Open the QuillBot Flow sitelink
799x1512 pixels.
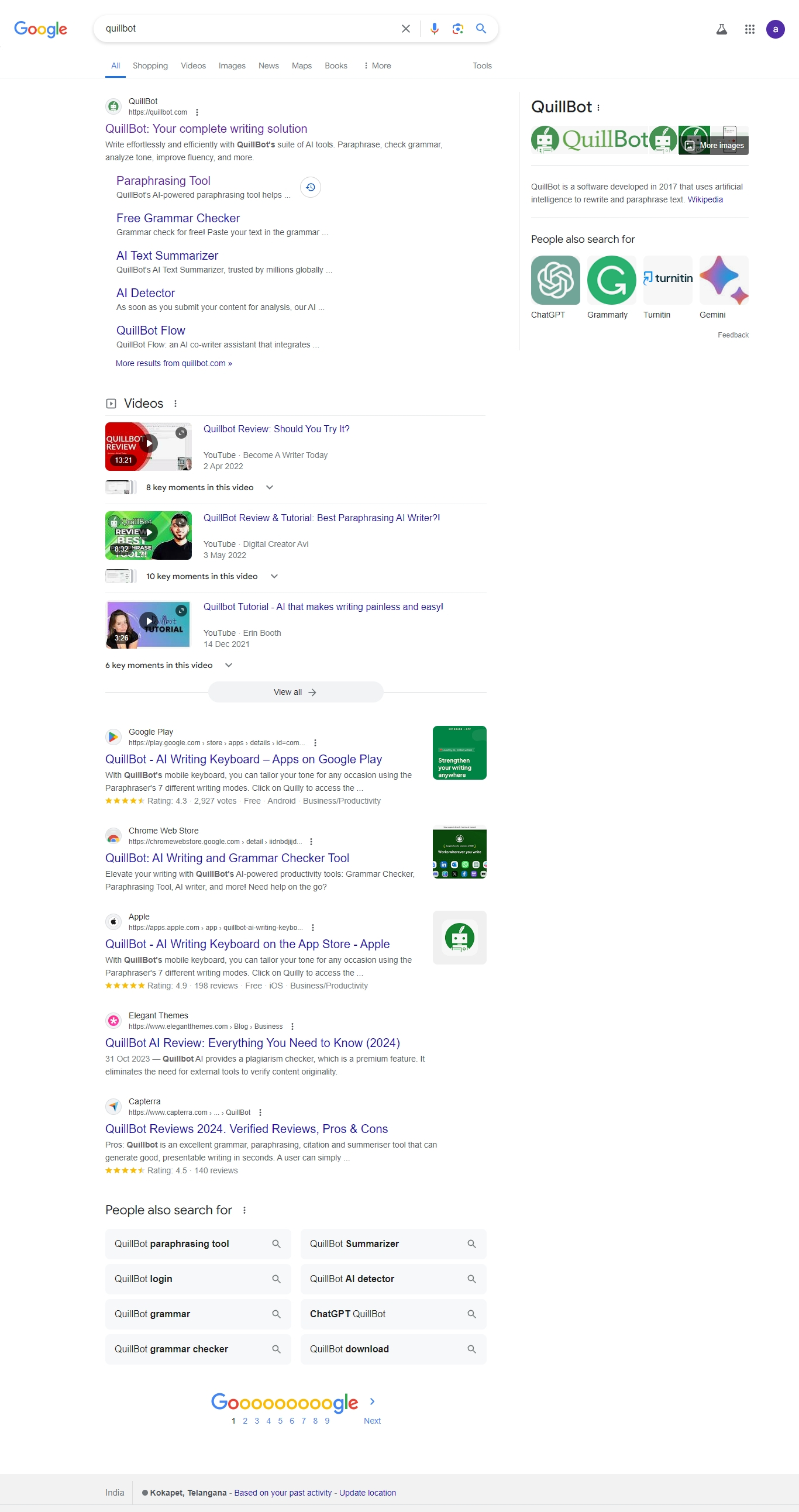[x=150, y=330]
